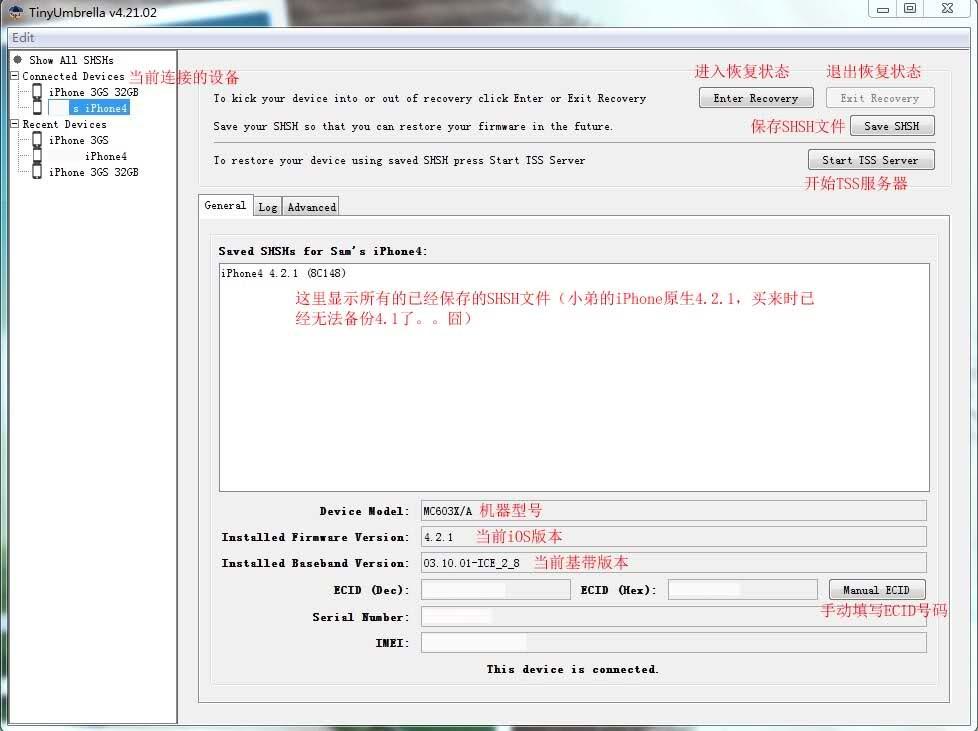Screen dimensions: 978x731
Task: Click phone icon of recent iPhone4
Action: click(37, 156)
